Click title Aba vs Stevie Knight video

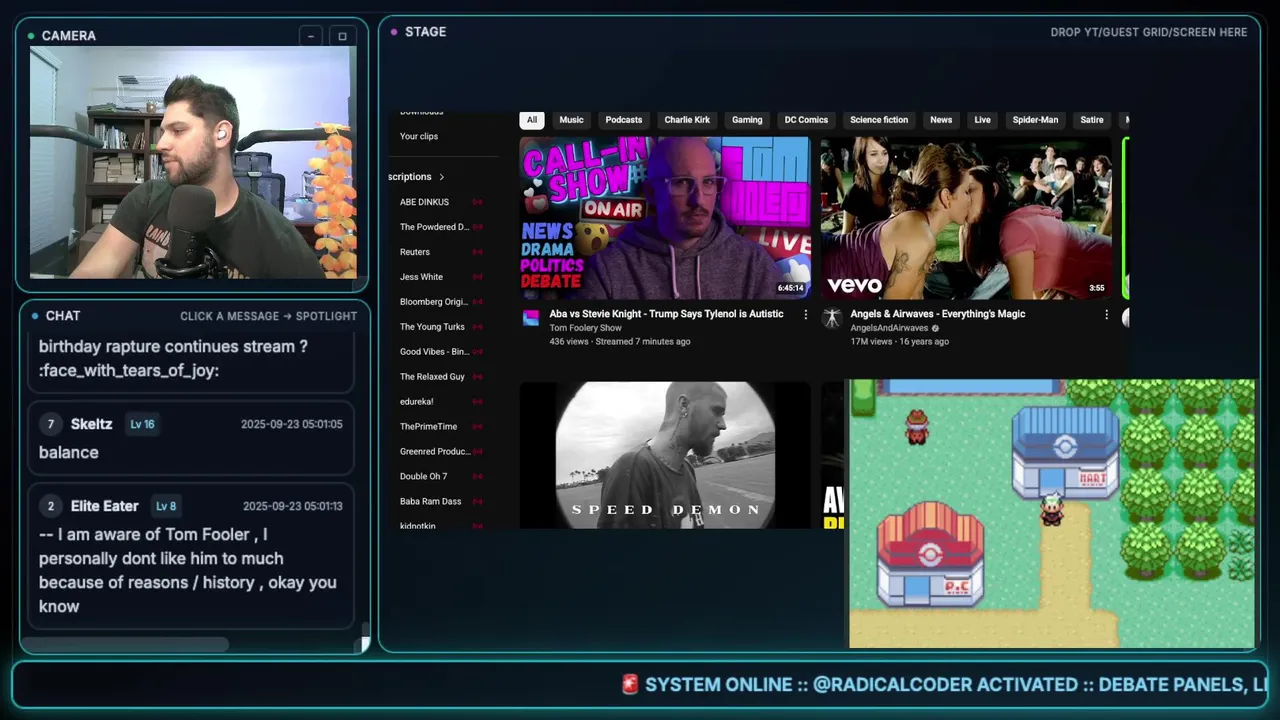(666, 314)
